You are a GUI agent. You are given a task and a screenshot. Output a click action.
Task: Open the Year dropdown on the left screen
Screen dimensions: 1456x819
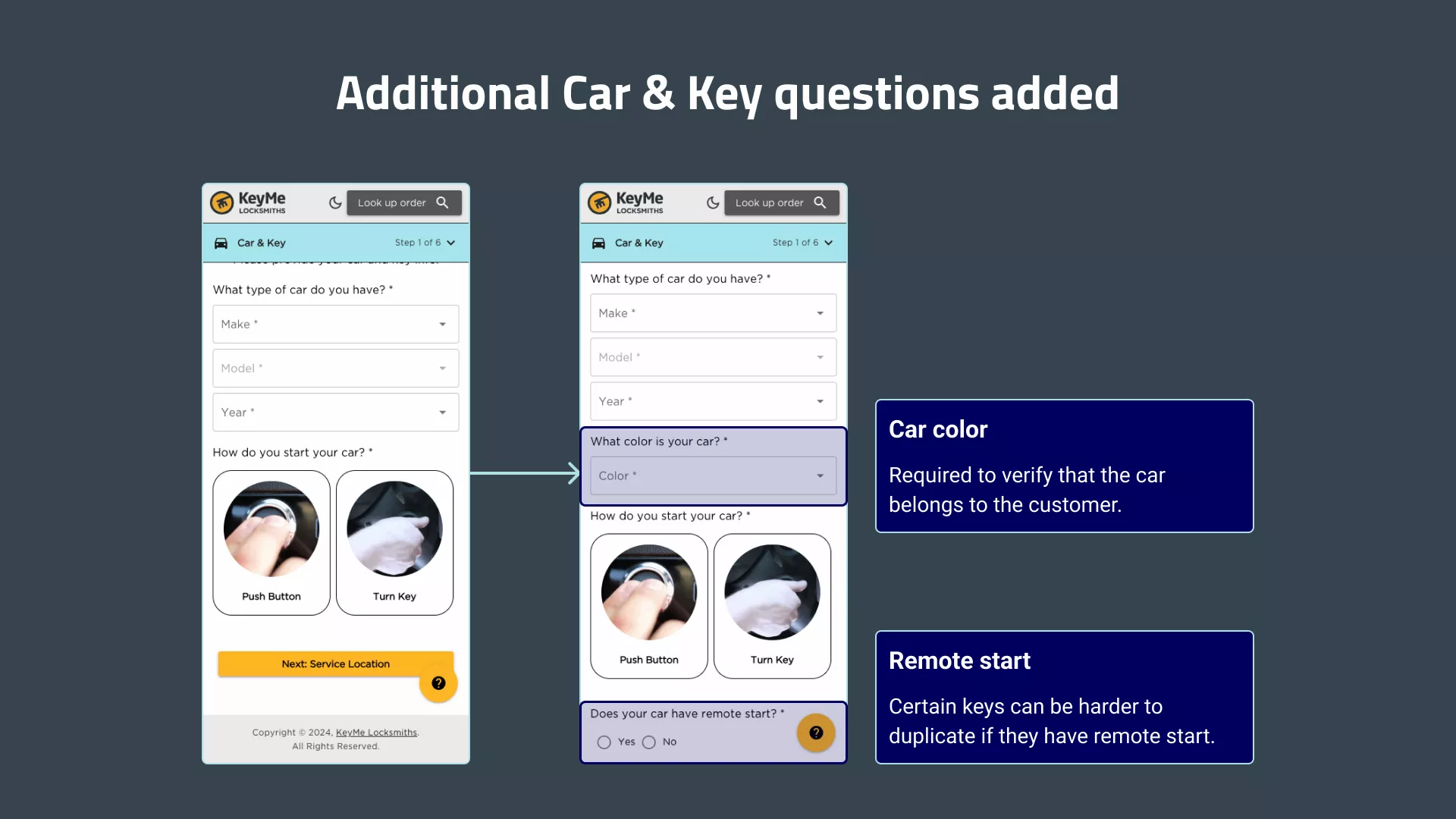click(335, 412)
